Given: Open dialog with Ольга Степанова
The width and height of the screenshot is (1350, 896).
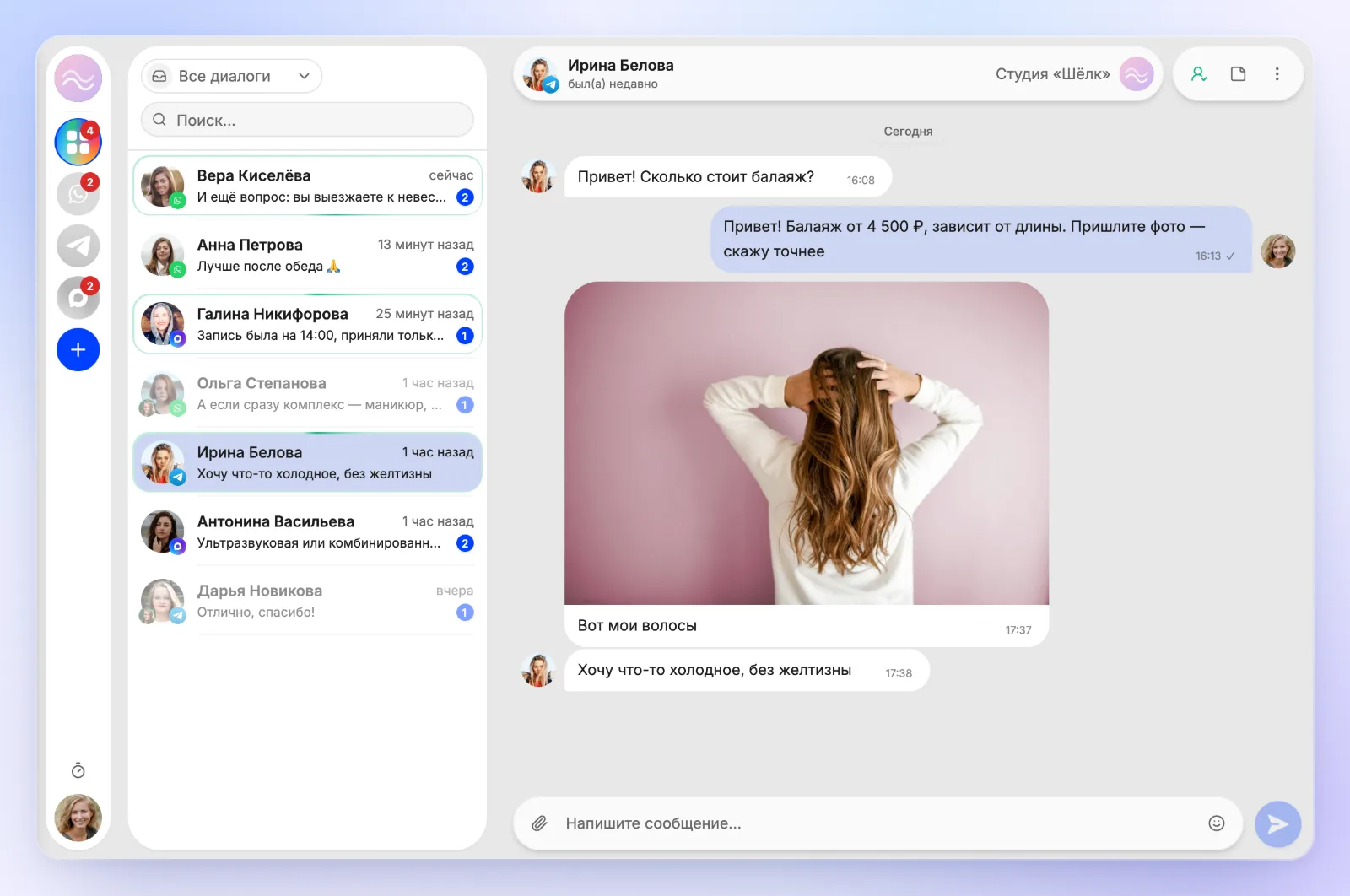Looking at the screenshot, I should coord(307,393).
